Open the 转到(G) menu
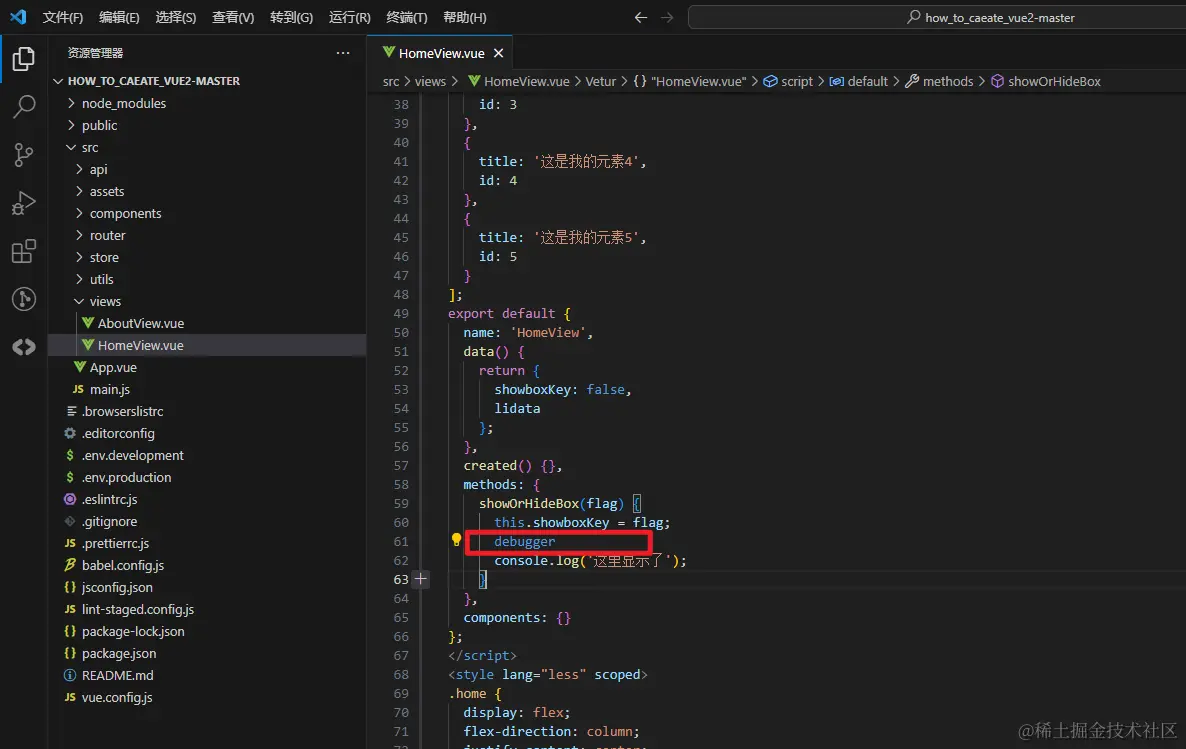Image resolution: width=1186 pixels, height=749 pixels. point(291,17)
